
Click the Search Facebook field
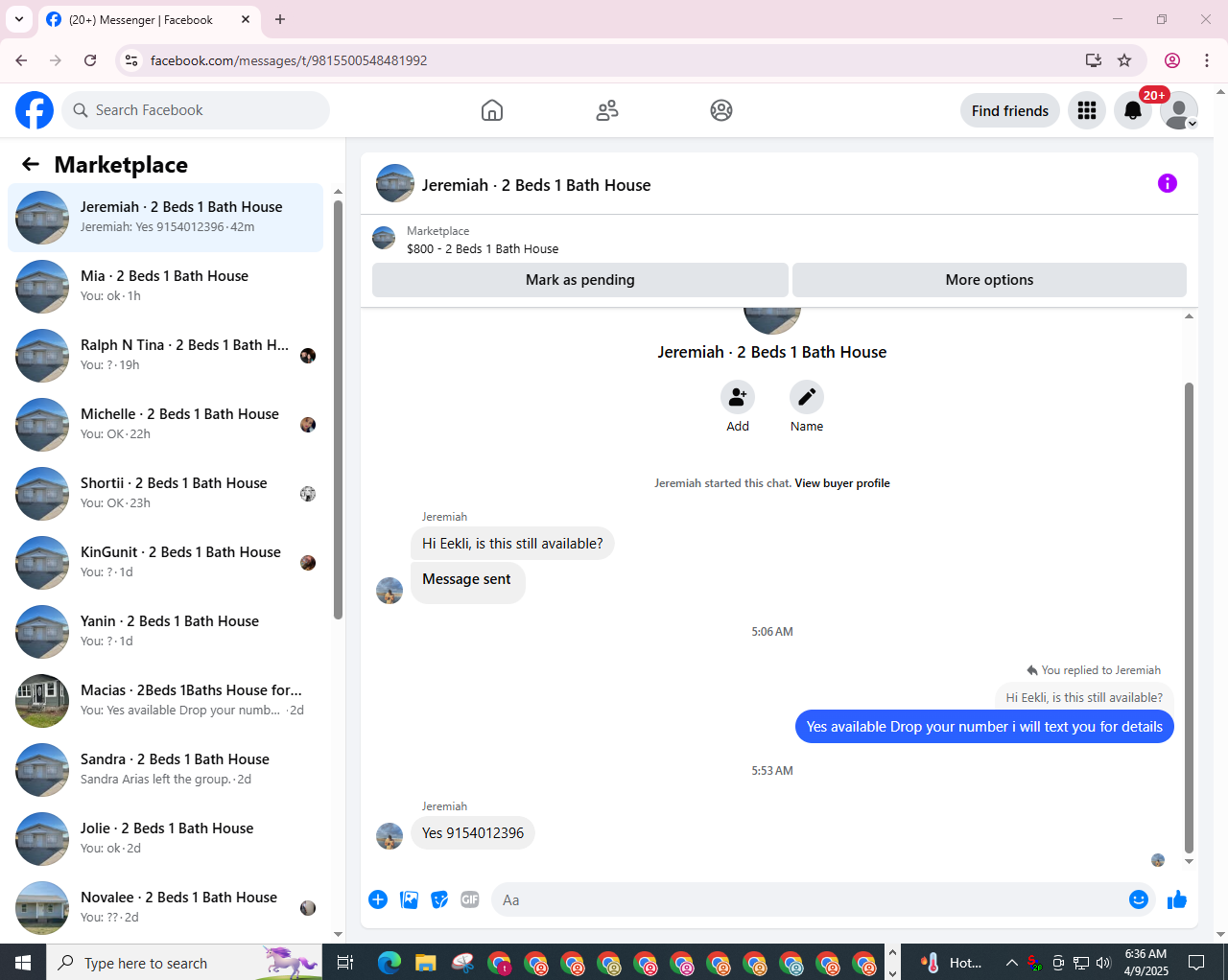[x=196, y=110]
